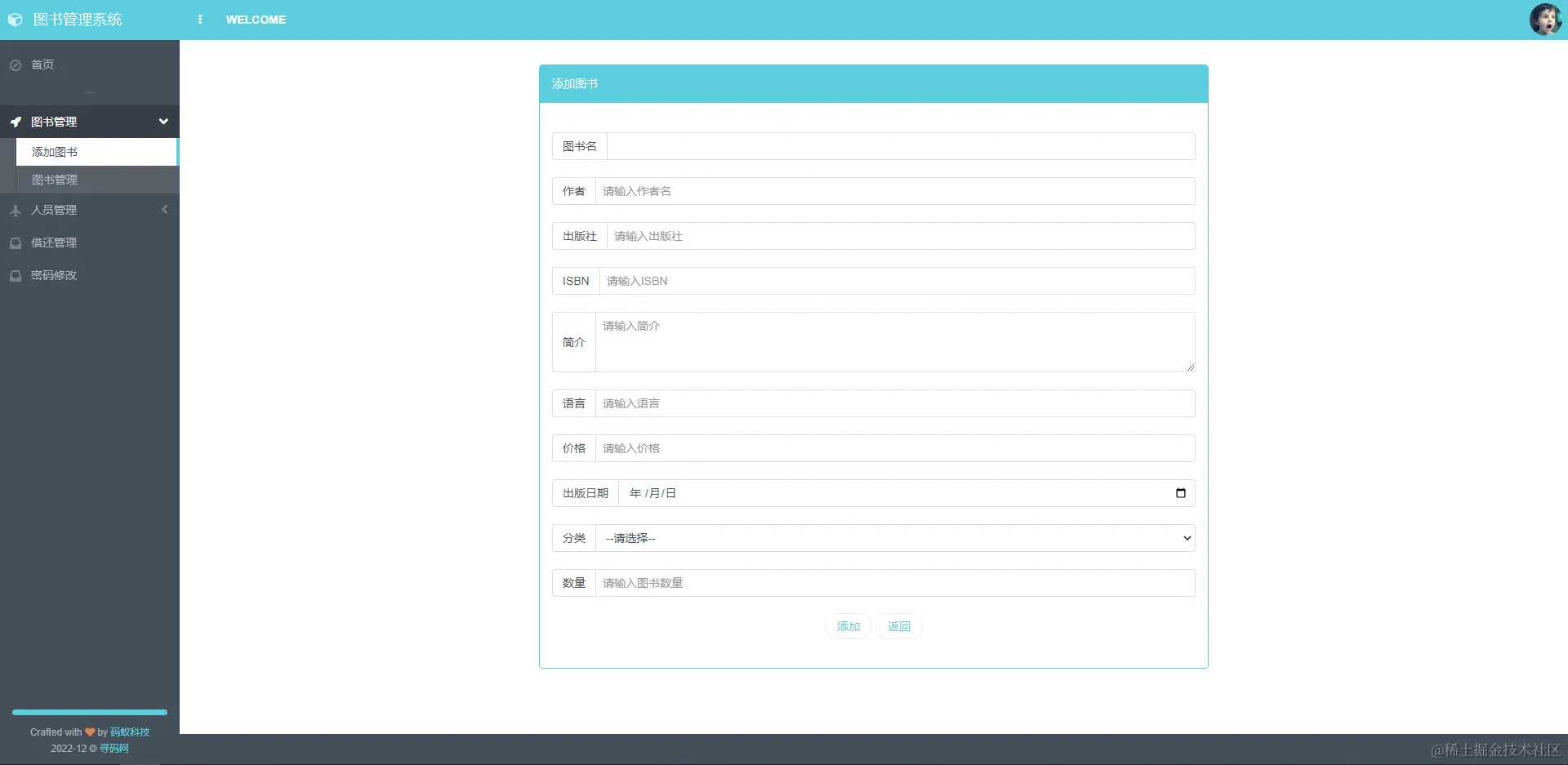
Task: Select the home icon next to 首页
Action: pyautogui.click(x=15, y=64)
